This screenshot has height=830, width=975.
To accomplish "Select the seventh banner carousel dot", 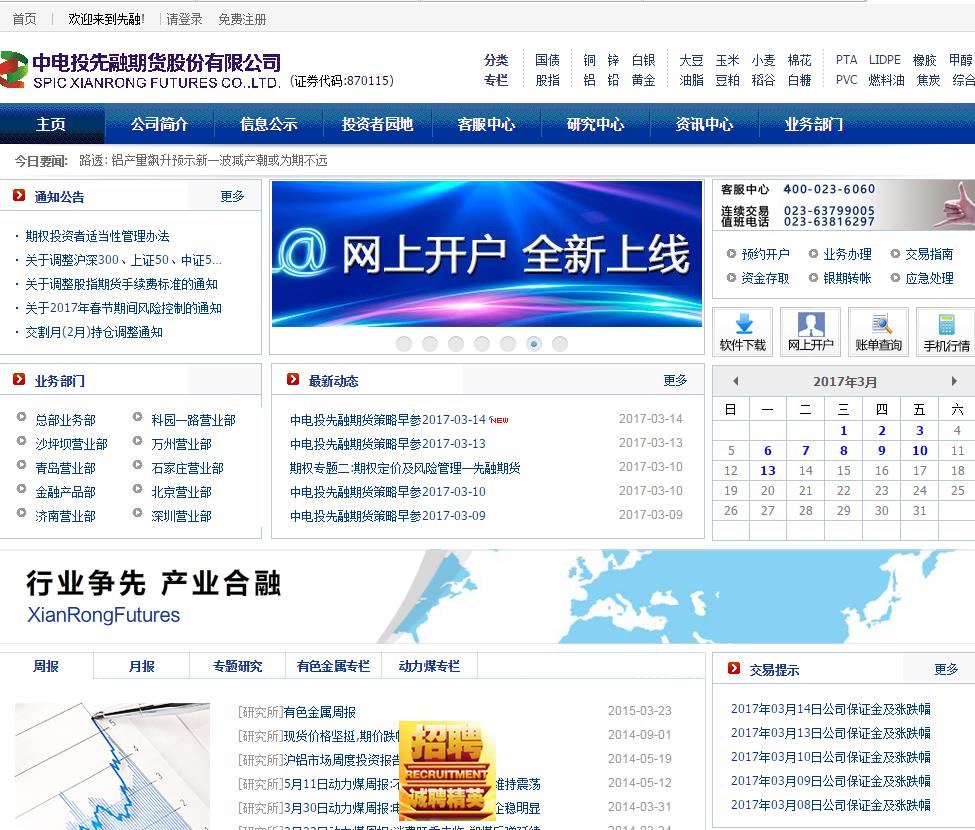I will pyautogui.click(x=560, y=344).
